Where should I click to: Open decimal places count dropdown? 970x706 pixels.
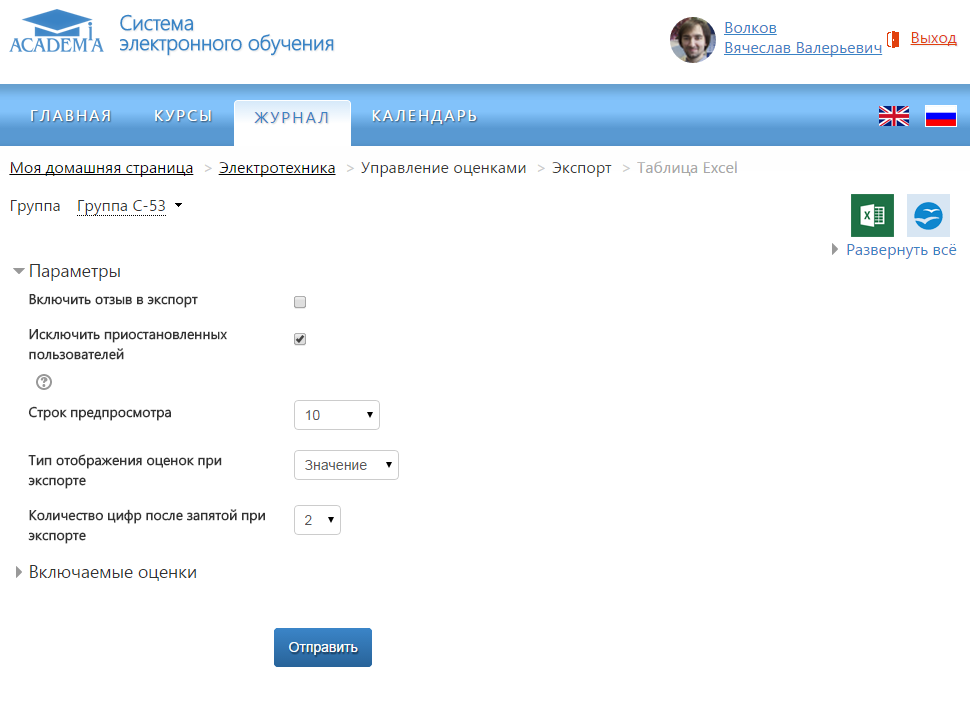tap(317, 520)
